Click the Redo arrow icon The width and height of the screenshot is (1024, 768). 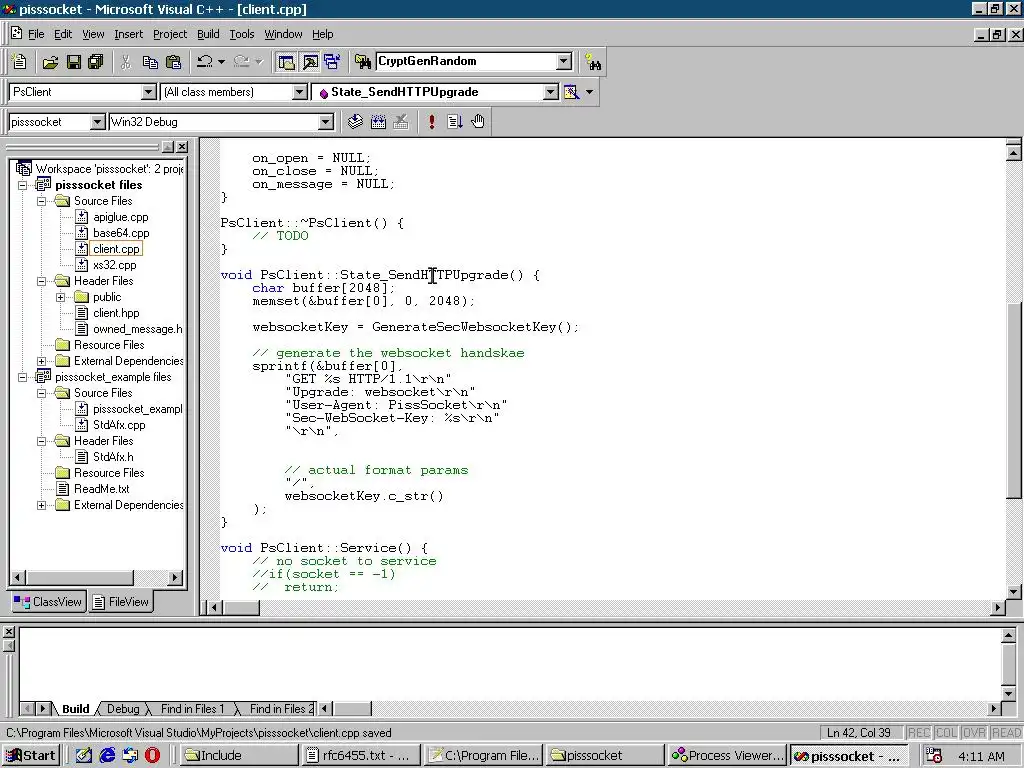pyautogui.click(x=242, y=61)
